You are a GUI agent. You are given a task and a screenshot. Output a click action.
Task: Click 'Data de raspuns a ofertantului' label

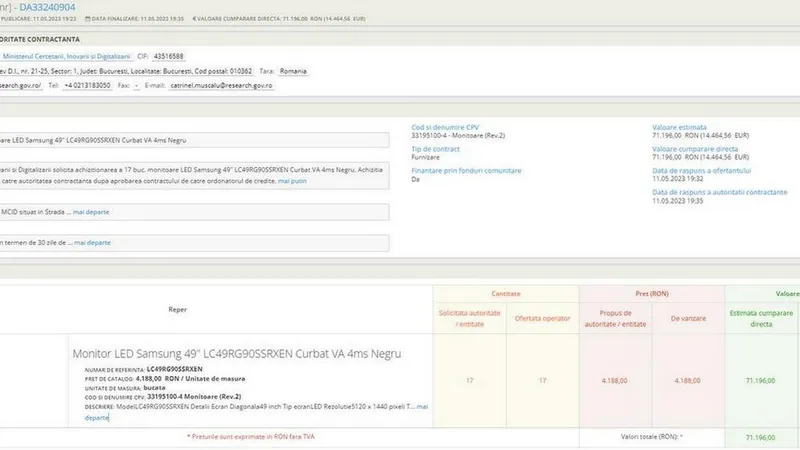[x=702, y=171]
